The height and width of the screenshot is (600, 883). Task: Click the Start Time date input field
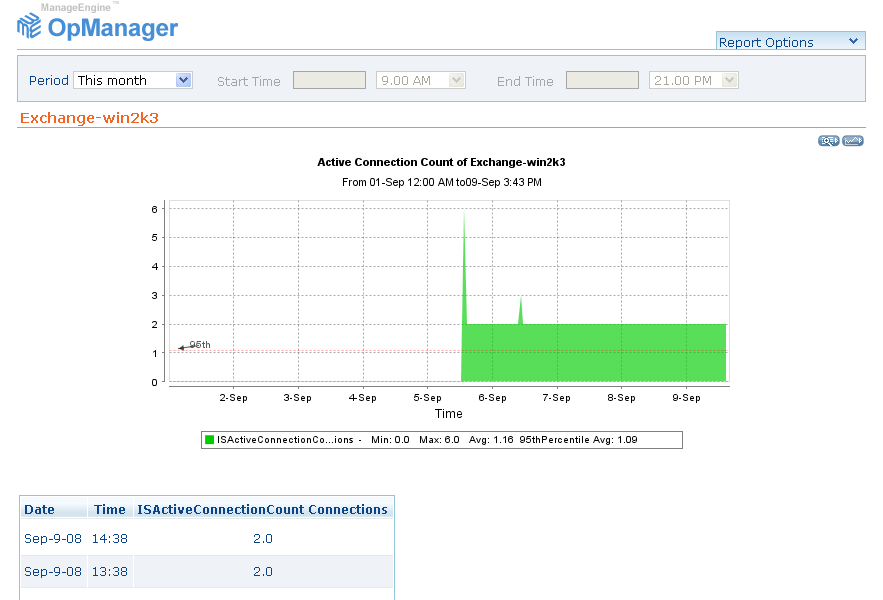tap(329, 80)
